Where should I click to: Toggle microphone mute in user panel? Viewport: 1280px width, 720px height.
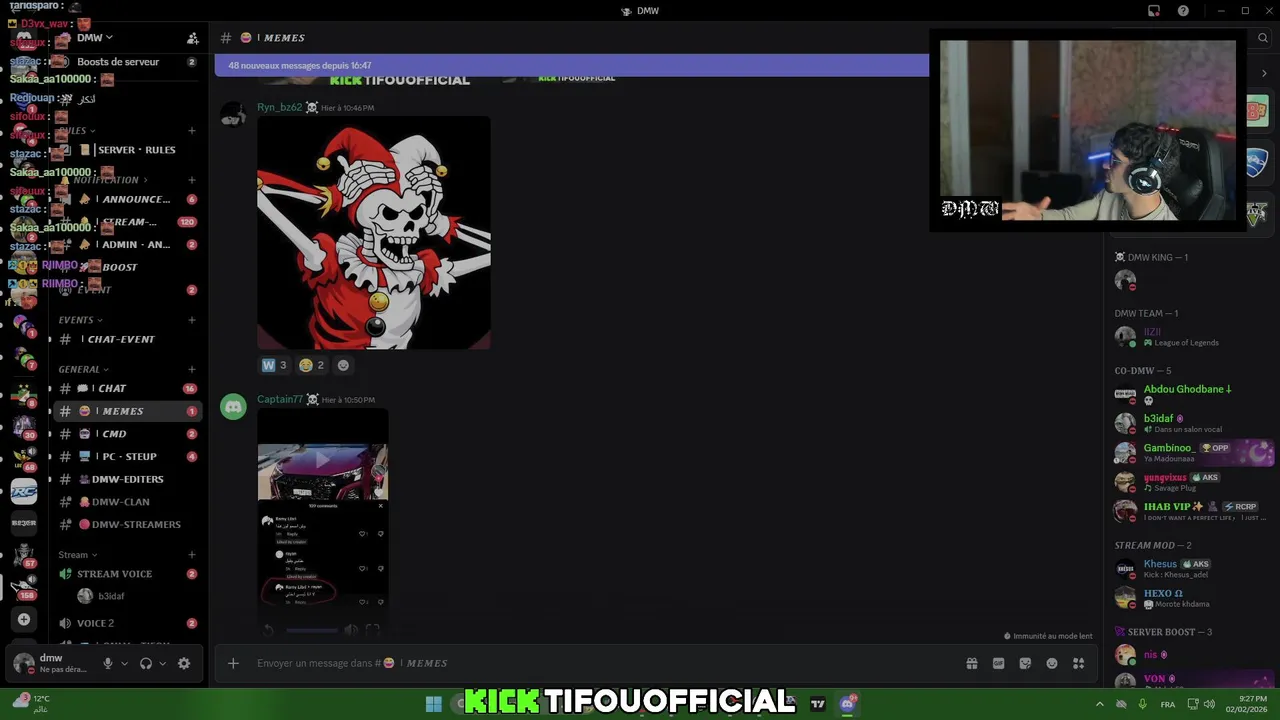click(108, 663)
